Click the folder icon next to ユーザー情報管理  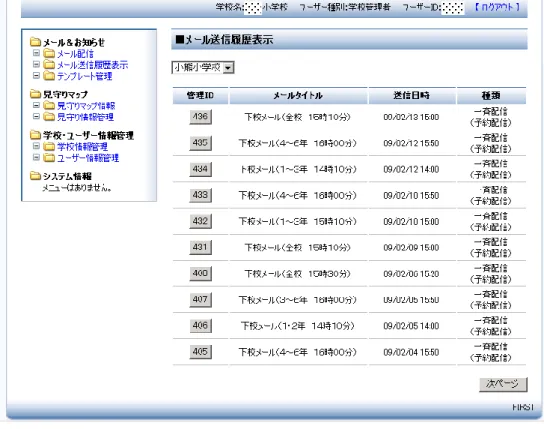coord(49,158)
